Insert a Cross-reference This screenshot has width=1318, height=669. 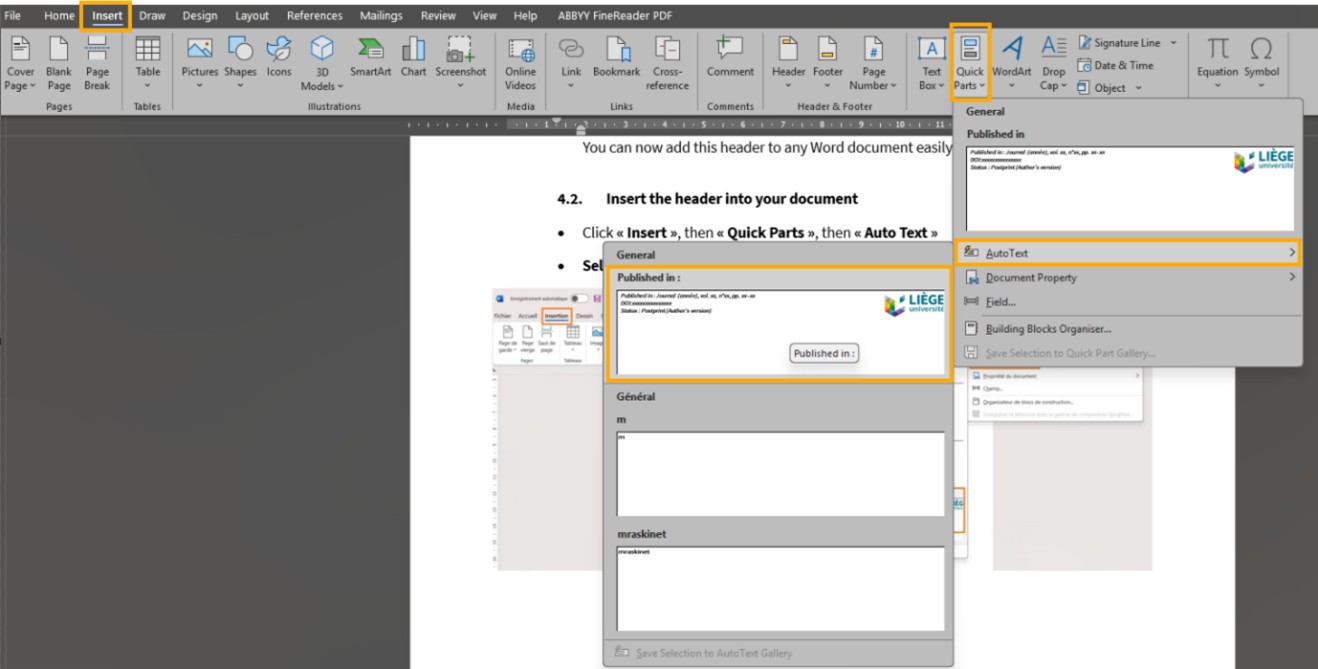[667, 64]
